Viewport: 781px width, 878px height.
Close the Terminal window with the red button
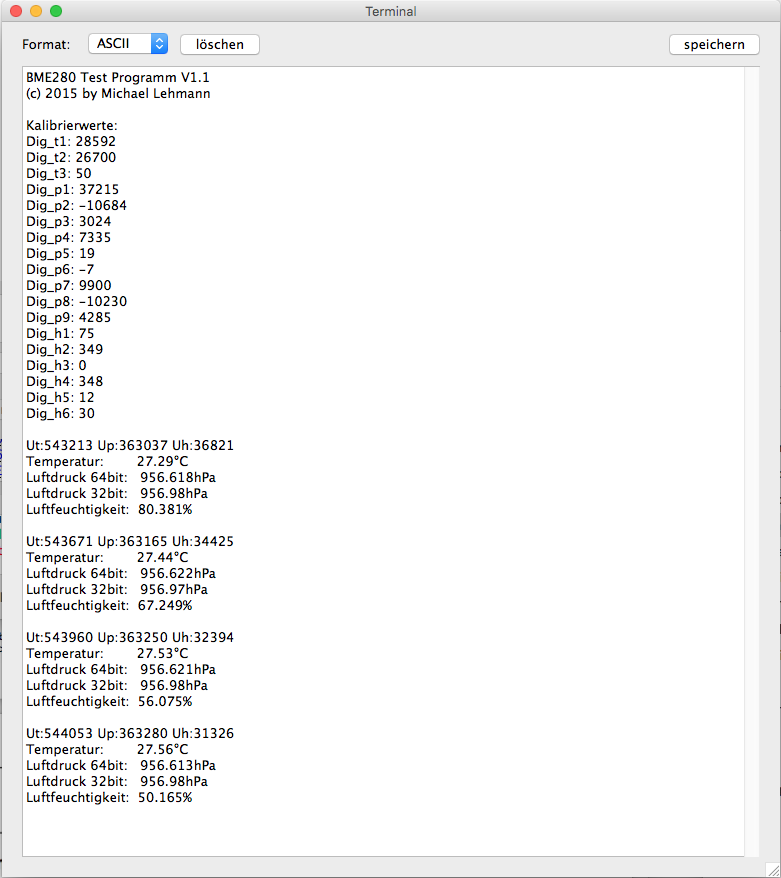(x=16, y=11)
